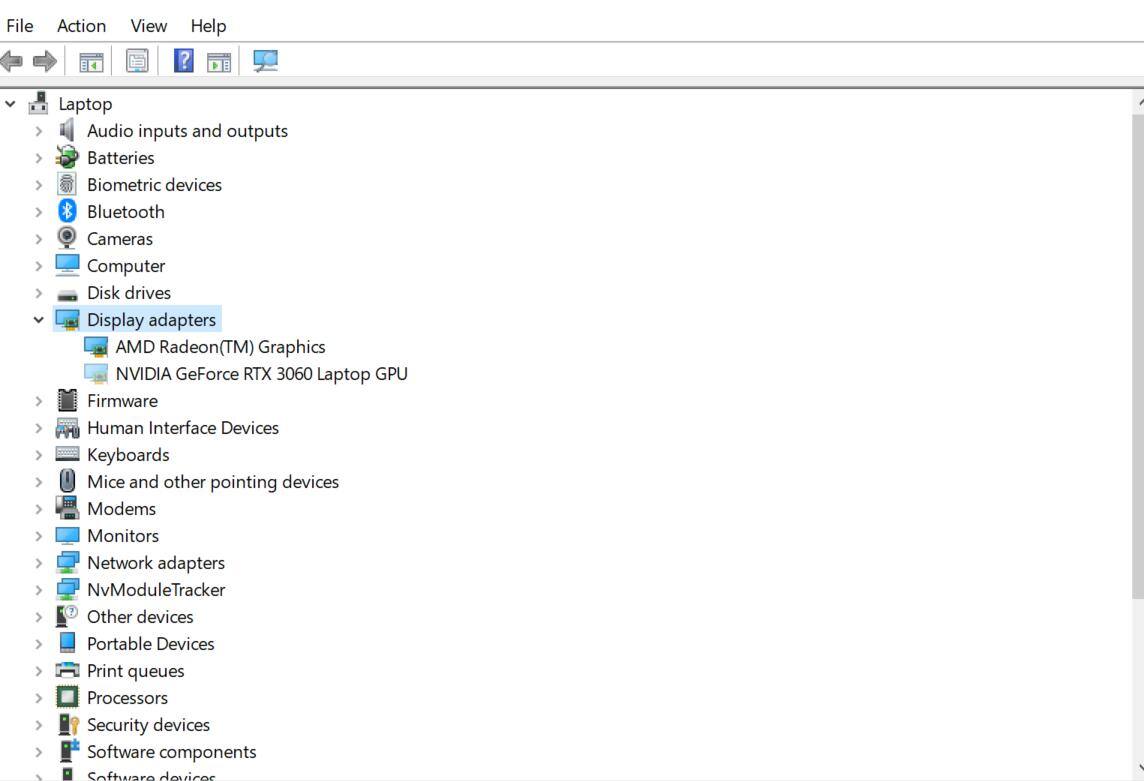Open the Action menu
Screen dimensions: 1144x781
point(81,26)
